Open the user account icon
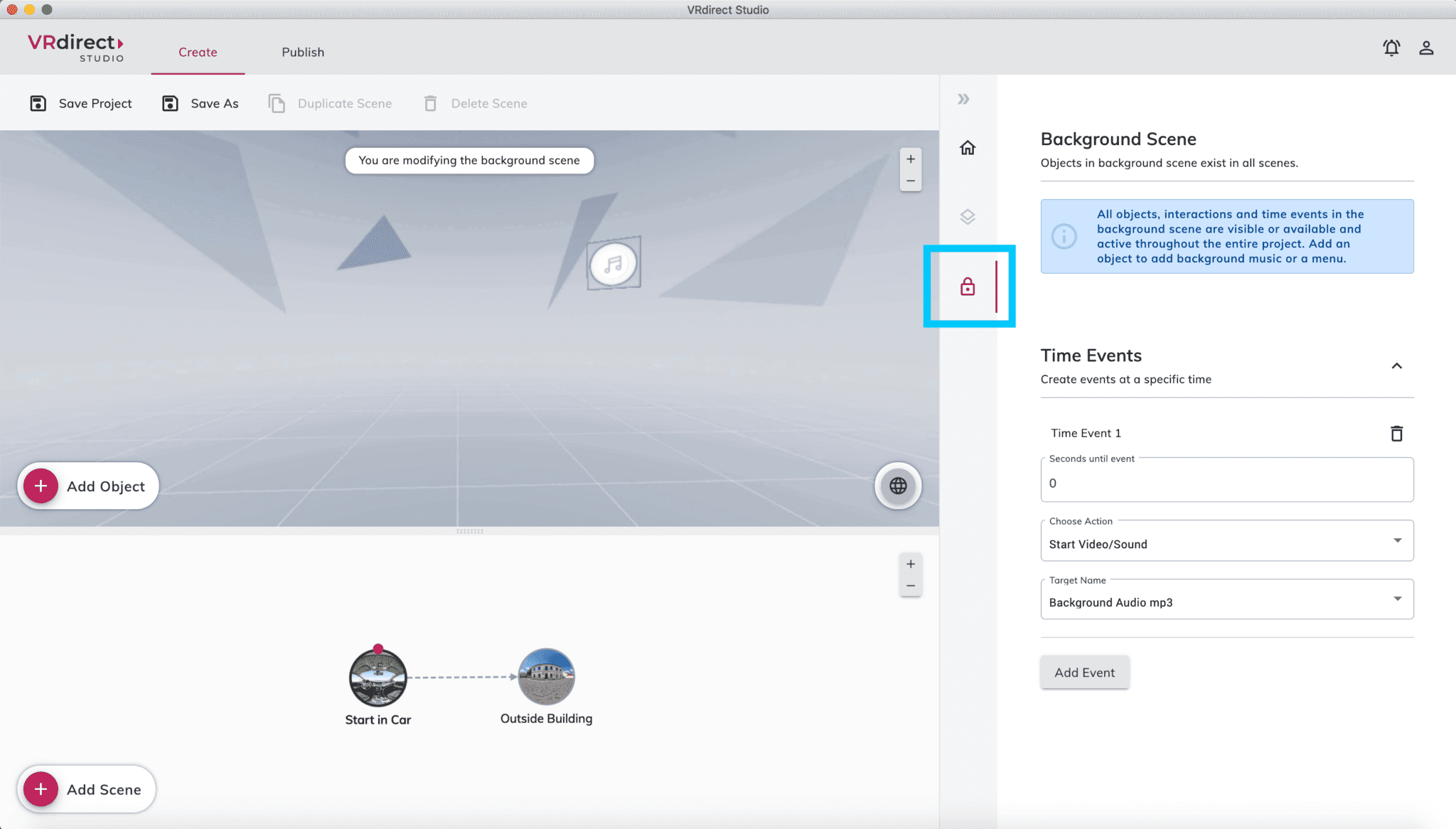Screen dimensions: 1456x829 point(1426,48)
